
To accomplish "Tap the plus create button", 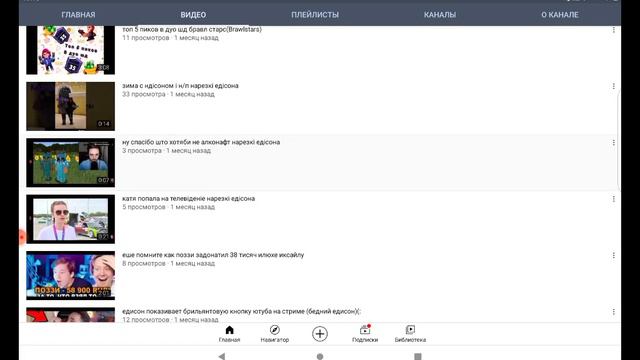I will pos(320,334).
